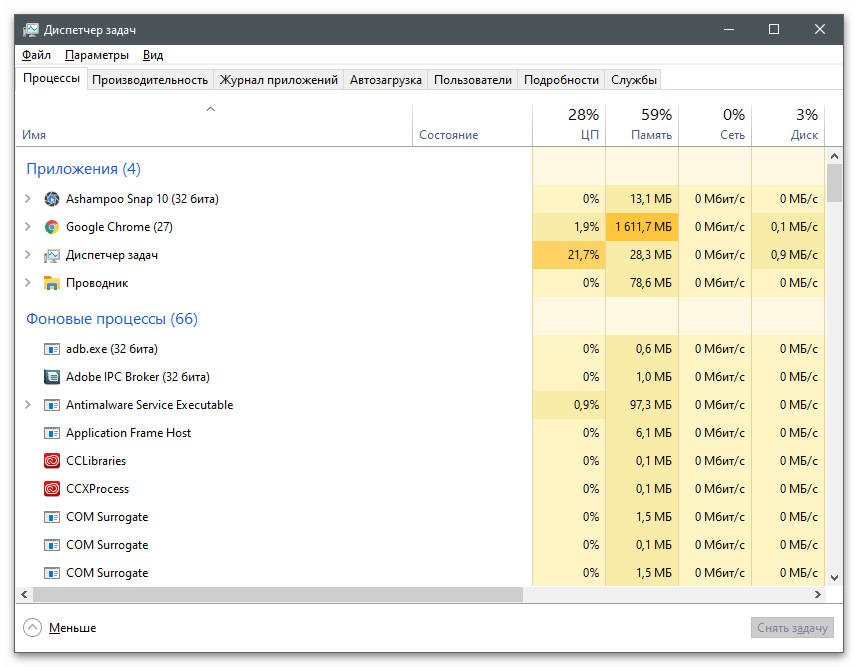Click the Снять задачу button
This screenshot has width=858, height=667.
point(792,628)
